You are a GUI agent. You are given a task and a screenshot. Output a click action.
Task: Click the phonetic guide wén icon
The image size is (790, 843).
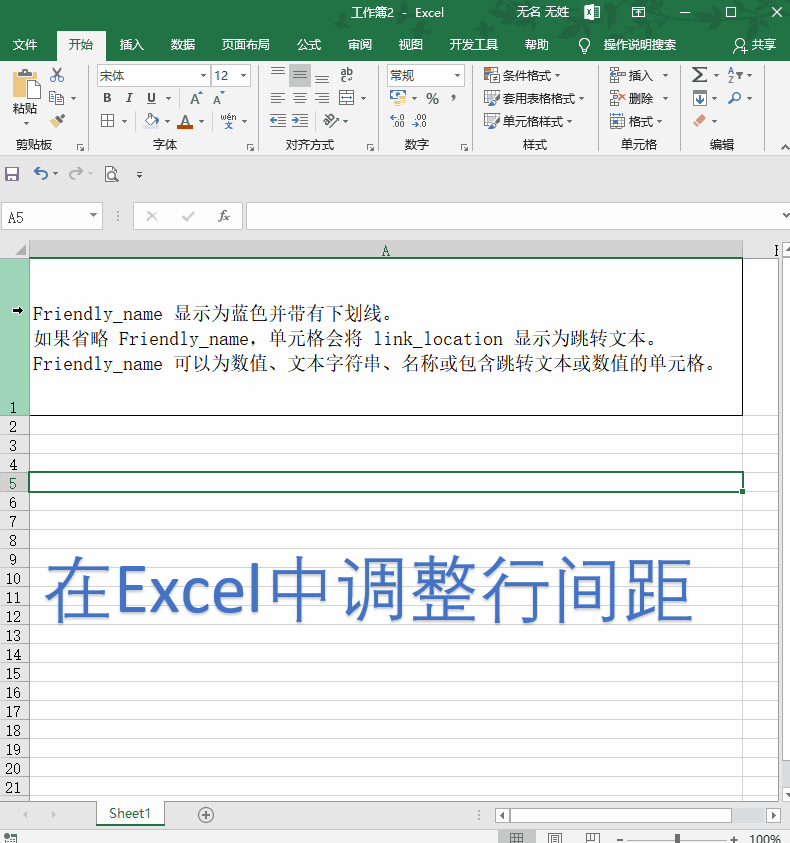coord(229,120)
